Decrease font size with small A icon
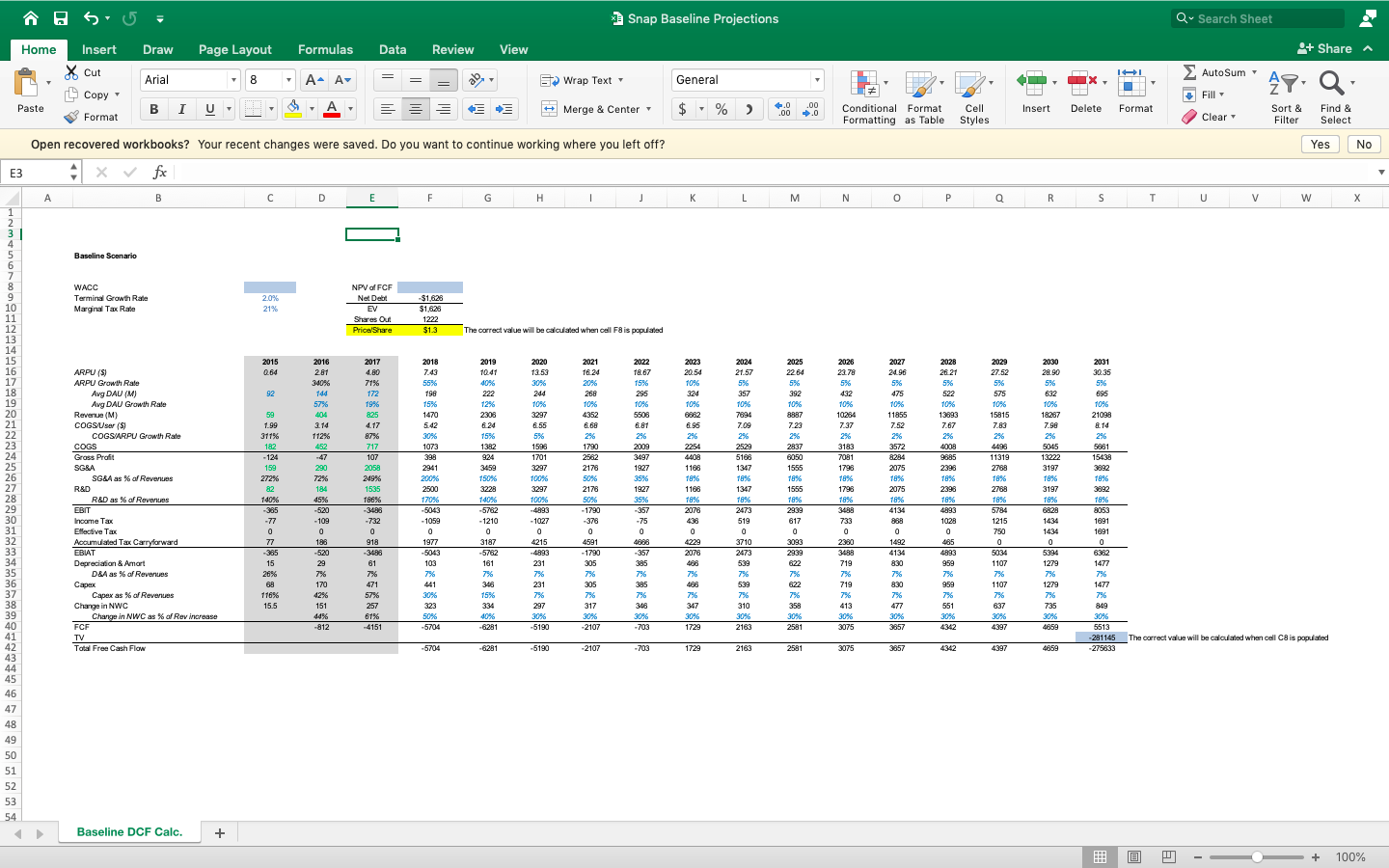 [x=342, y=80]
